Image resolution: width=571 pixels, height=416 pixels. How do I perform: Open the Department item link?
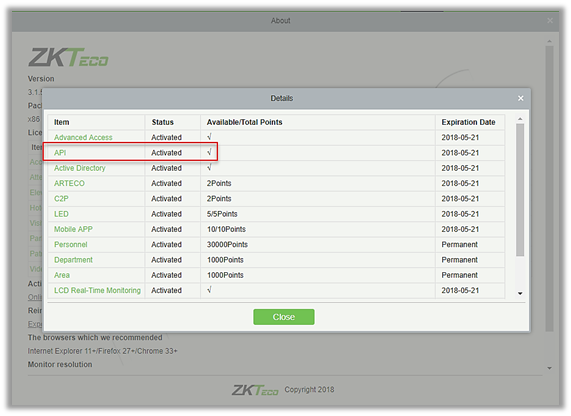click(73, 260)
